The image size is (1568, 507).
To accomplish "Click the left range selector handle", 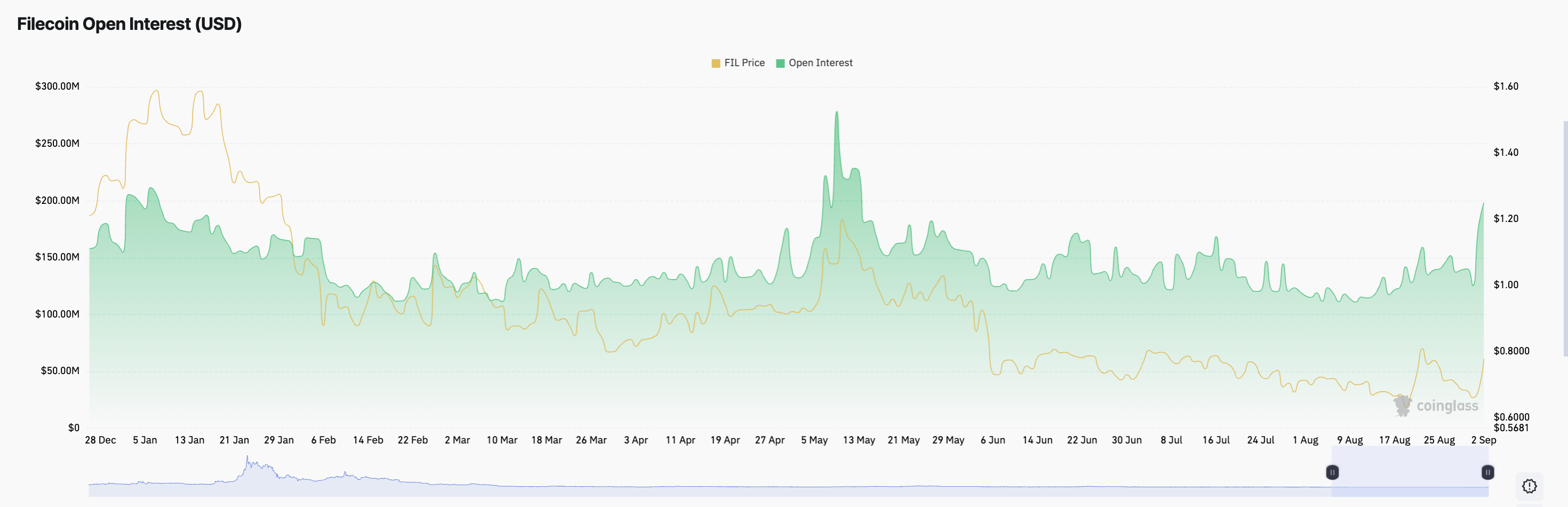I will [x=1332, y=472].
